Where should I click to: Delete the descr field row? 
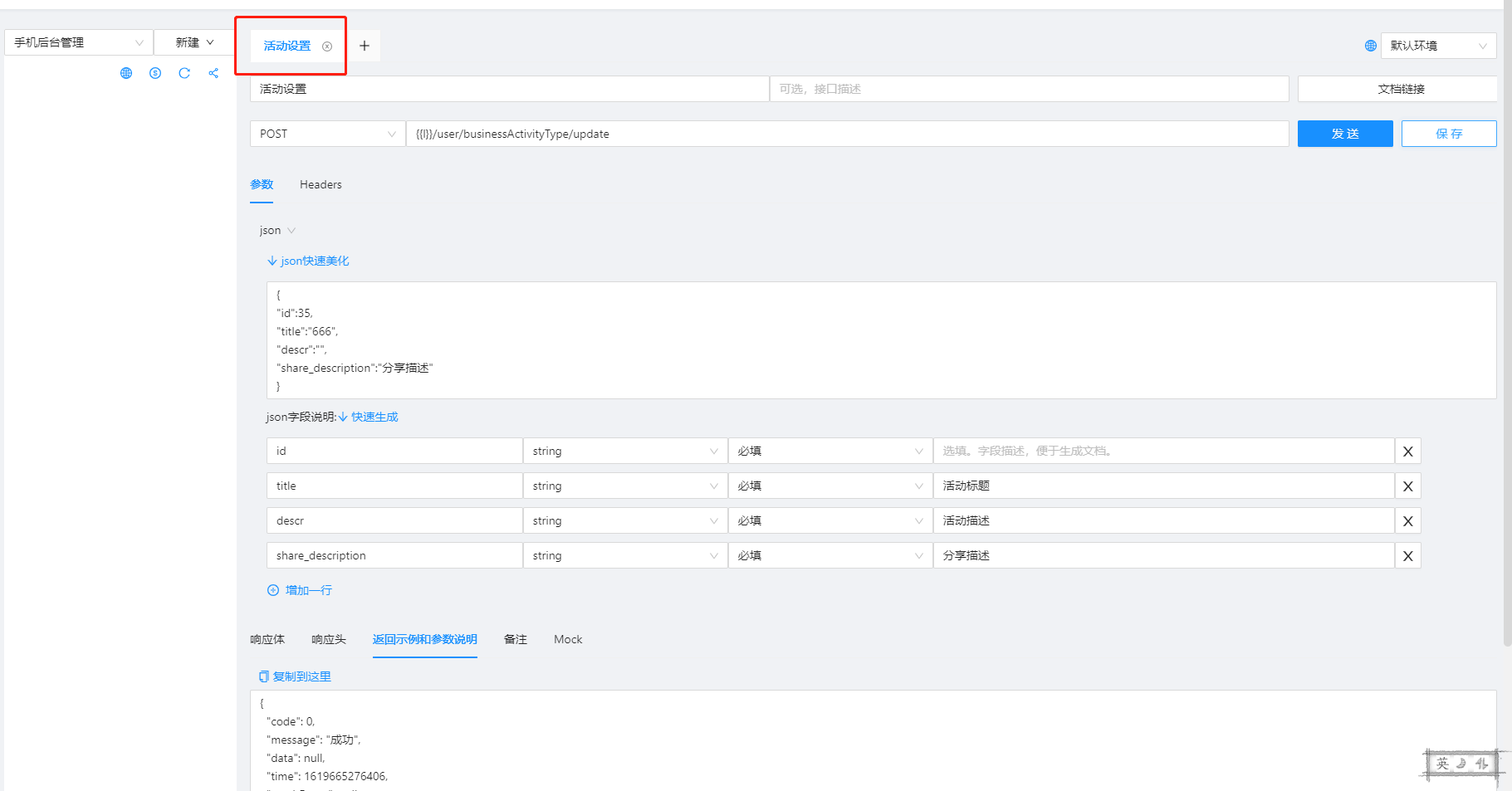click(1408, 521)
